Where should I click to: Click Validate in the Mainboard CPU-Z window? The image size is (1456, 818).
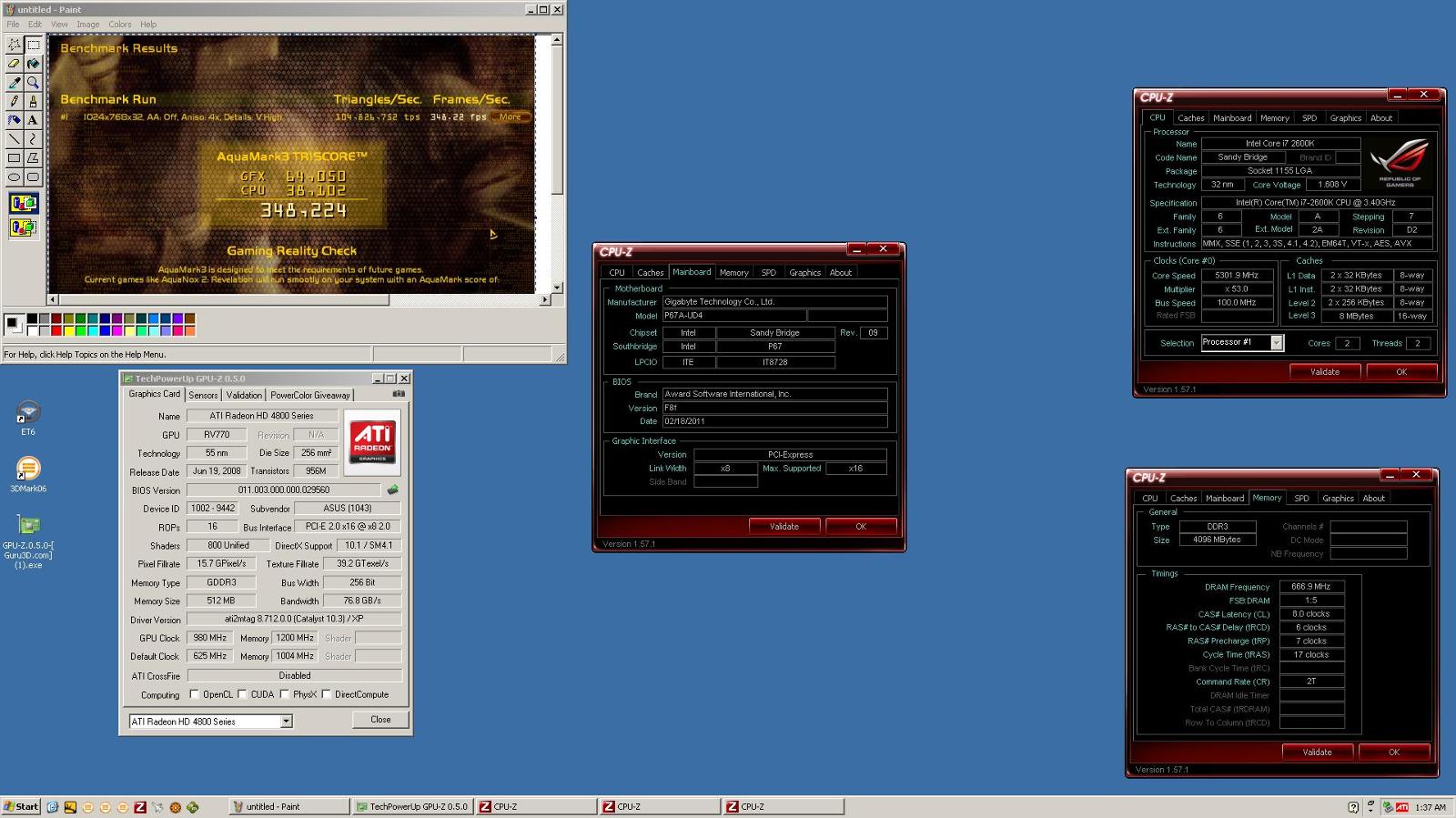[784, 526]
